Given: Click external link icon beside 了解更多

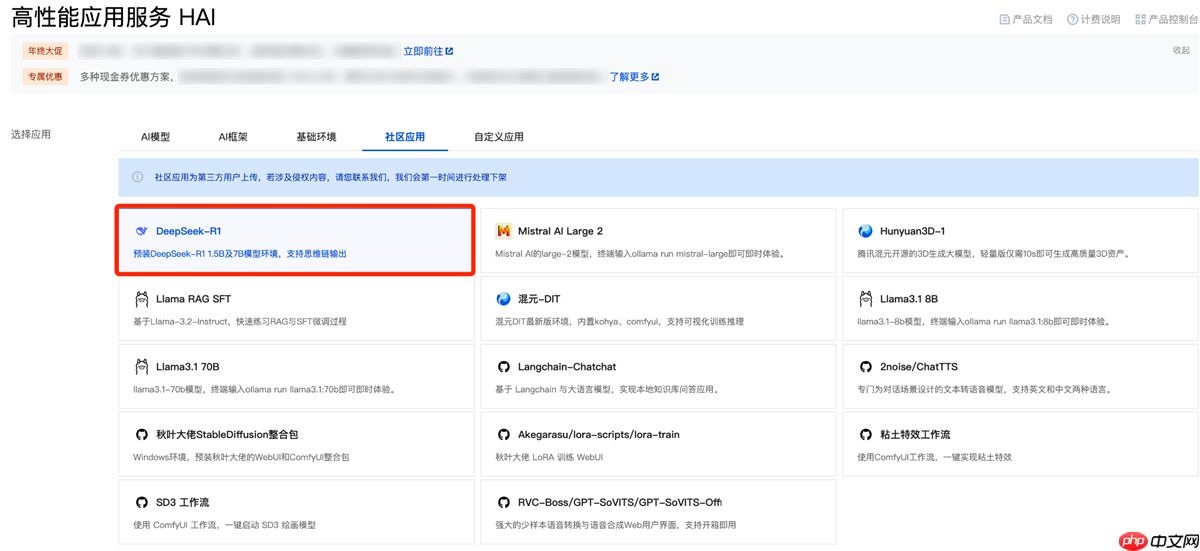Looking at the screenshot, I should point(655,77).
